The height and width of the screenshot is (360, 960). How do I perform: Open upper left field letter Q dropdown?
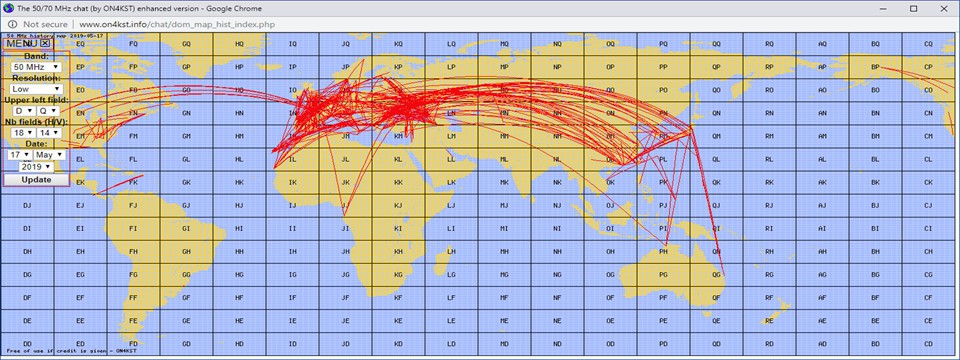[x=48, y=111]
